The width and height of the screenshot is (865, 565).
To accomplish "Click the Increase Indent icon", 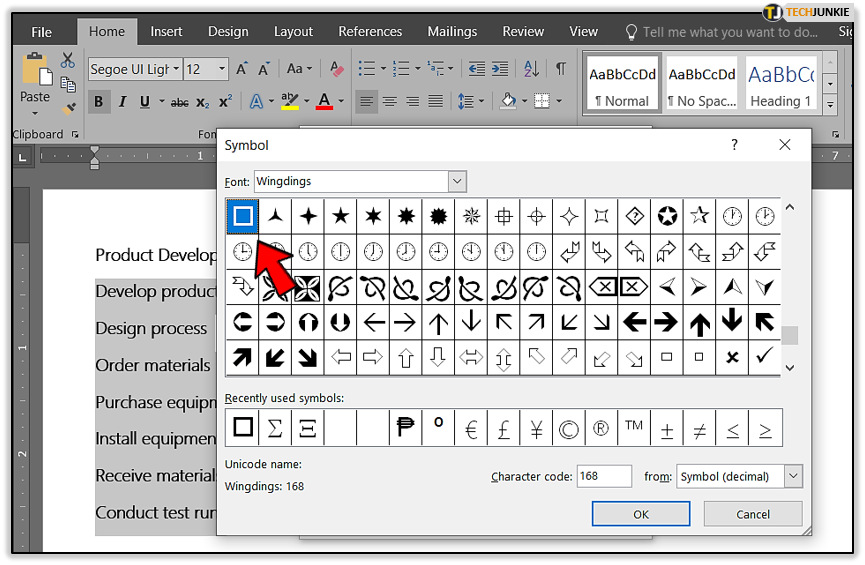I will [499, 69].
